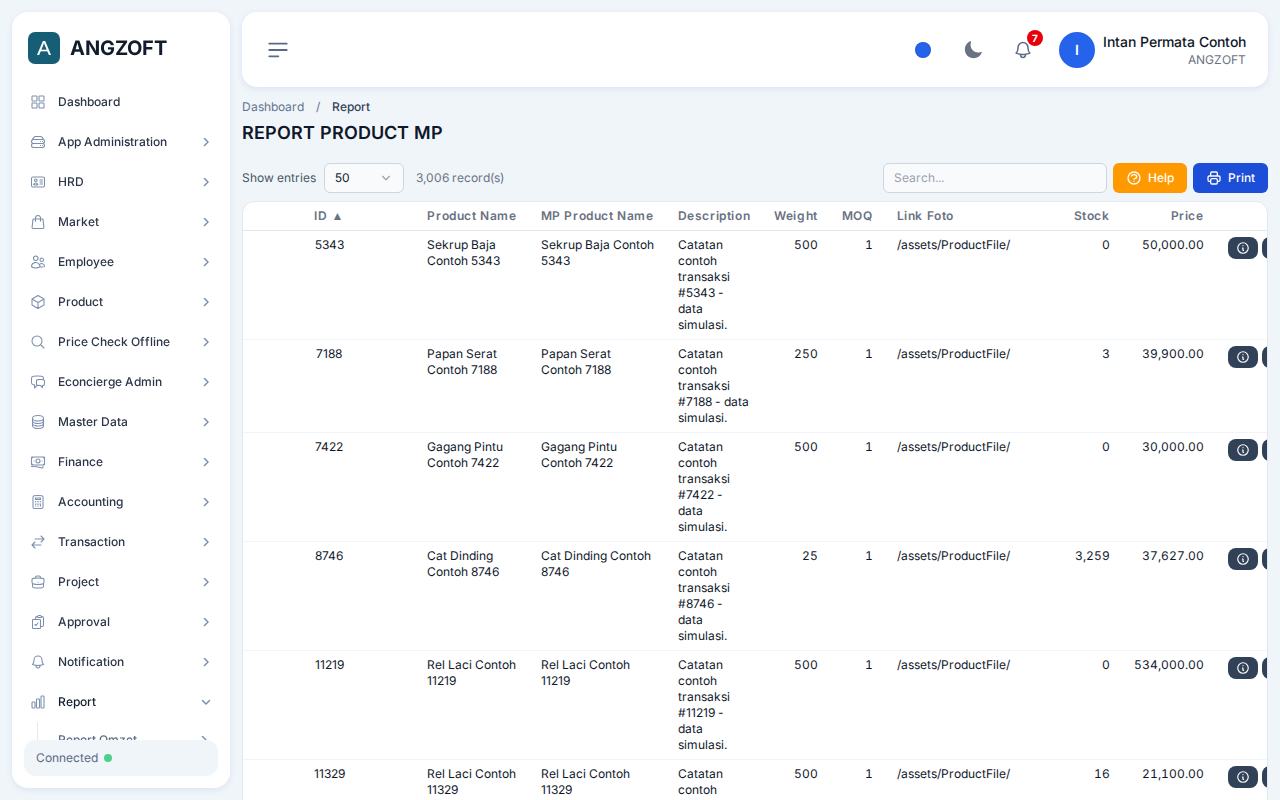Viewport: 1280px width, 800px height.
Task: Open the Project menu item
Action: pyautogui.click(x=121, y=582)
